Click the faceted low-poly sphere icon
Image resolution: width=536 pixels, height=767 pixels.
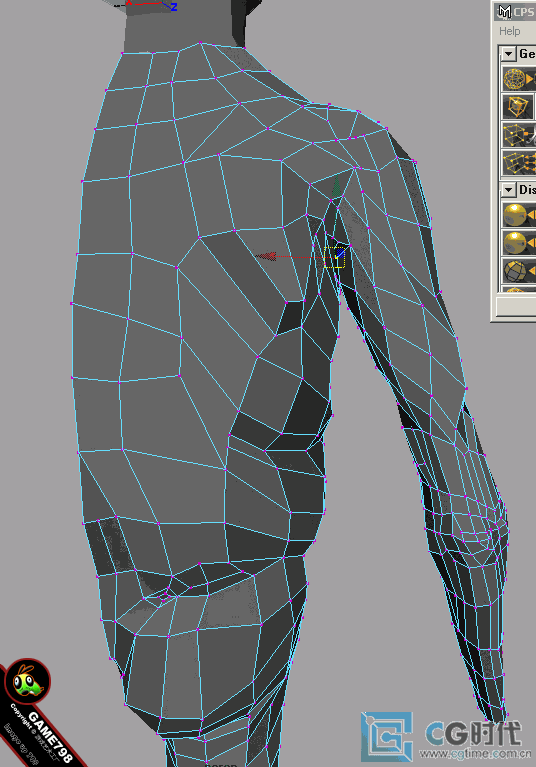tap(519, 271)
